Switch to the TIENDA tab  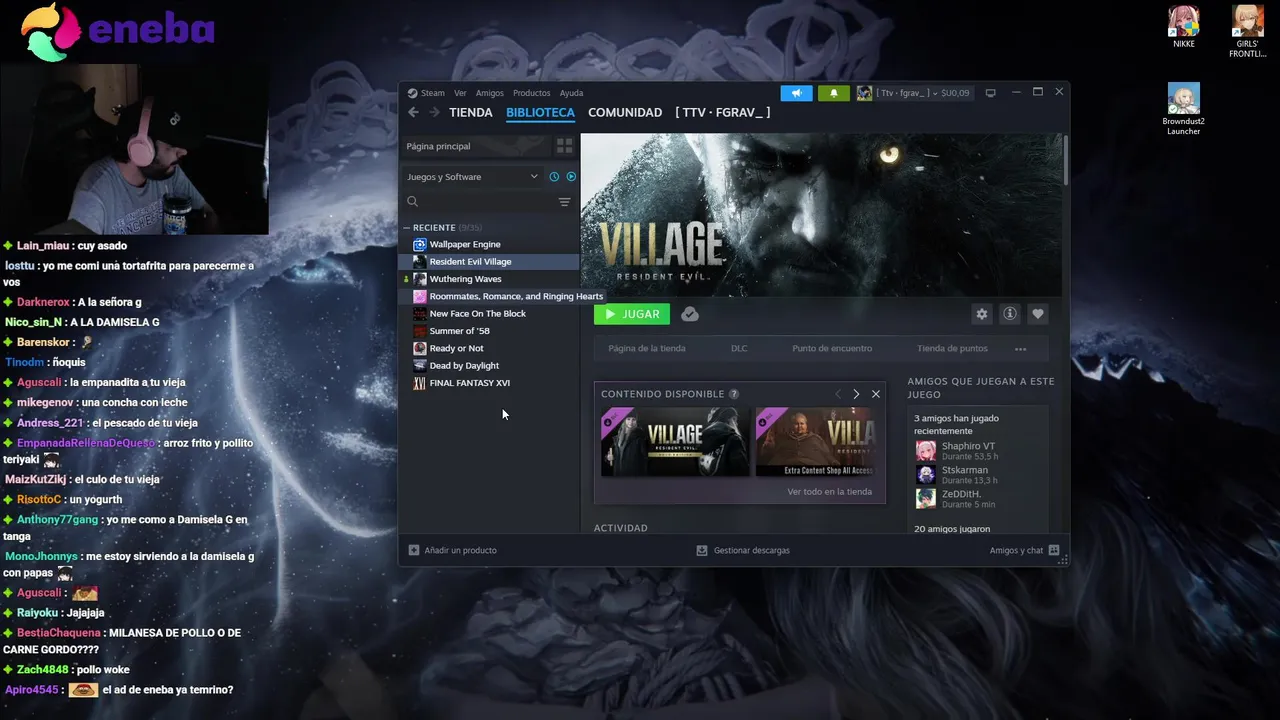(x=471, y=113)
